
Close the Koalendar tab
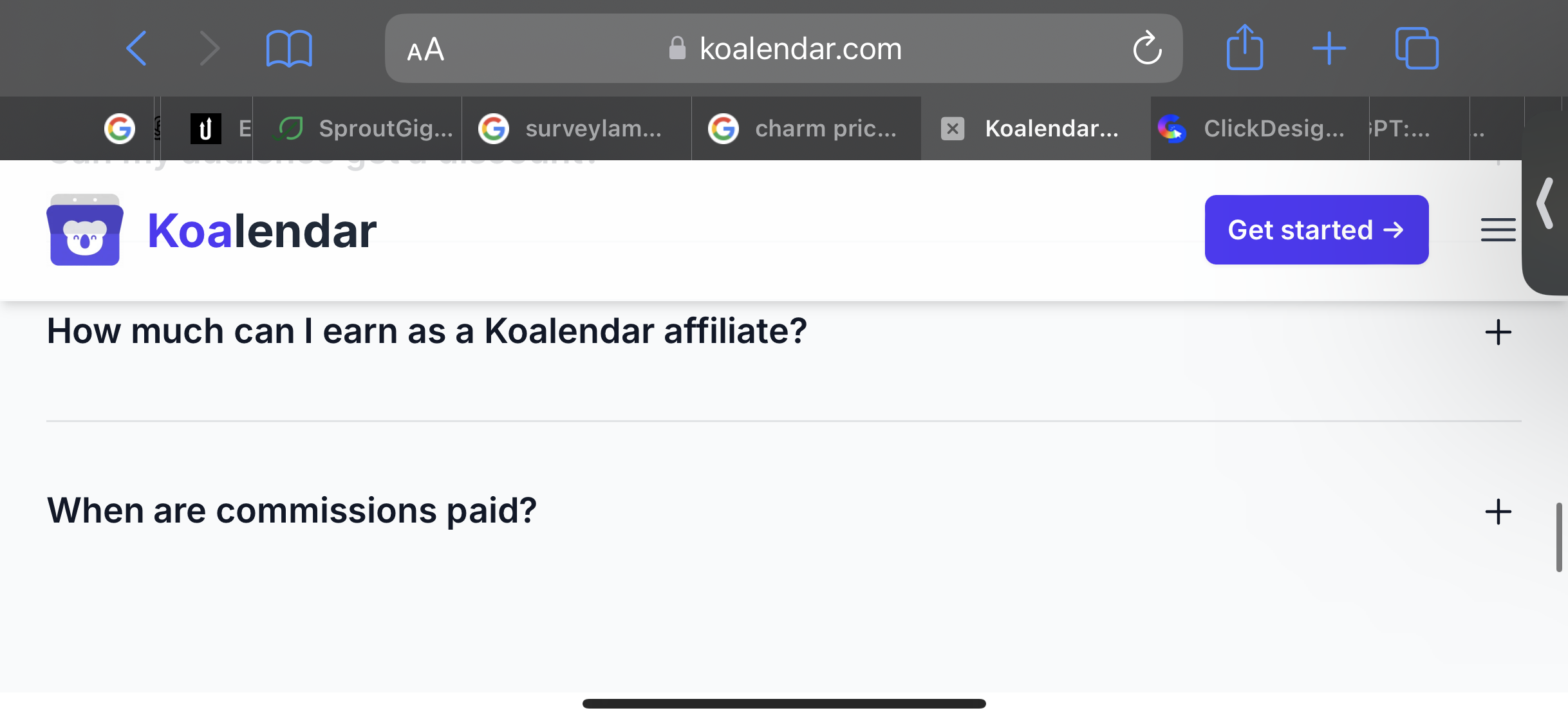953,129
